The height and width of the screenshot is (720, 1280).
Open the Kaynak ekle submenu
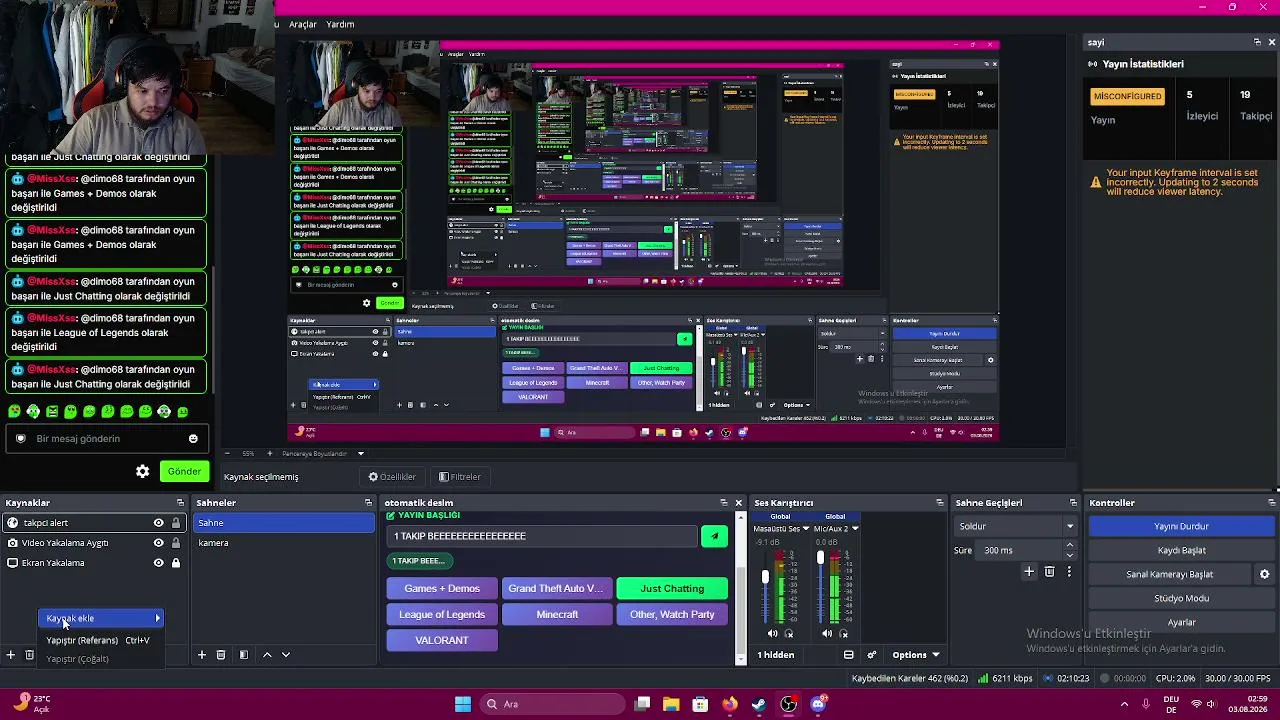[100, 619]
